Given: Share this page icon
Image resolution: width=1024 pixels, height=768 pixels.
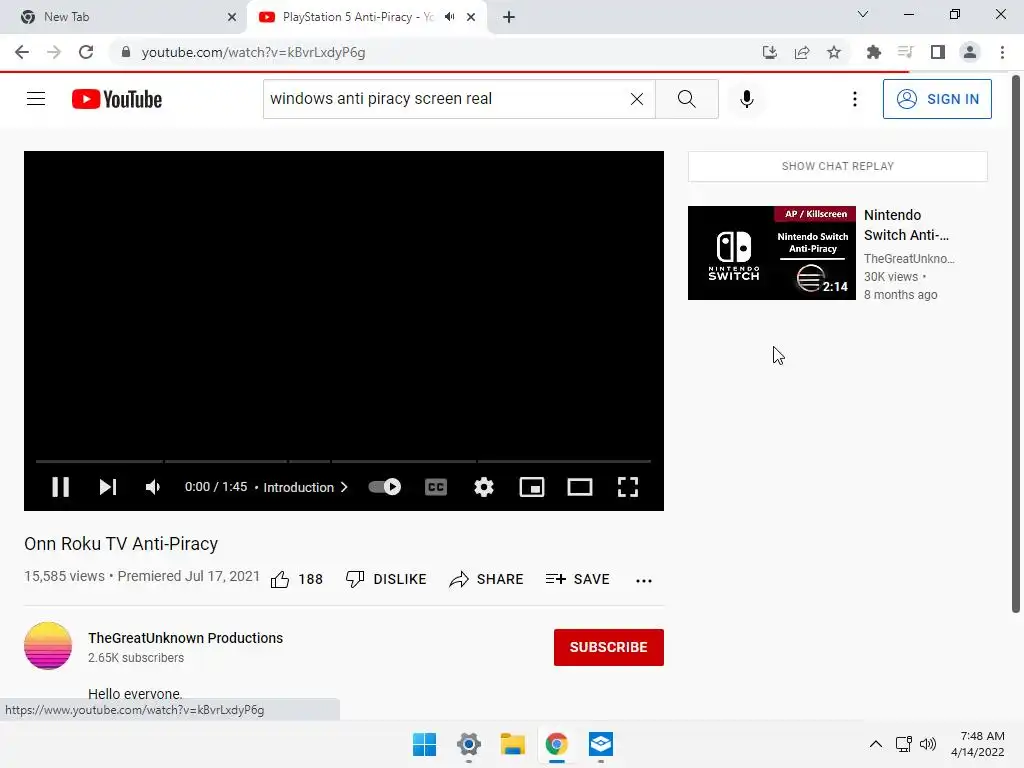Looking at the screenshot, I should coord(802,52).
